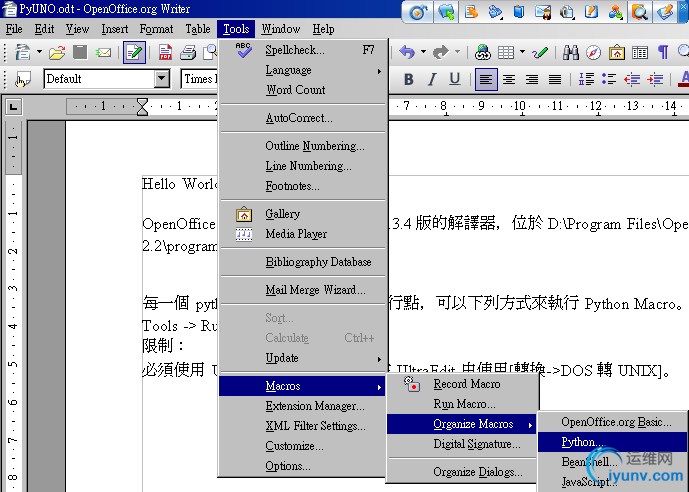Open Extension Manager

(303, 406)
